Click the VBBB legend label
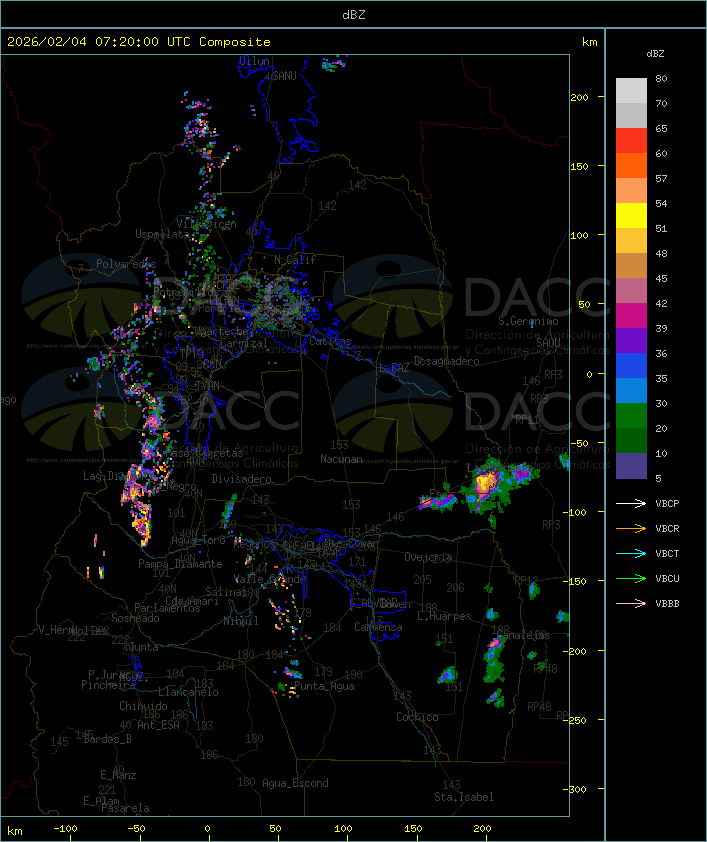The width and height of the screenshot is (707, 842). point(667,603)
